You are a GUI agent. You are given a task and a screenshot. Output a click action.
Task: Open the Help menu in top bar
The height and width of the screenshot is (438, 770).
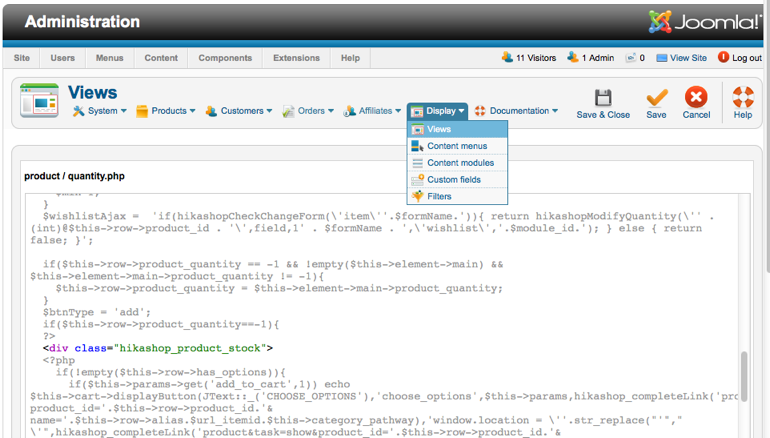tap(351, 58)
